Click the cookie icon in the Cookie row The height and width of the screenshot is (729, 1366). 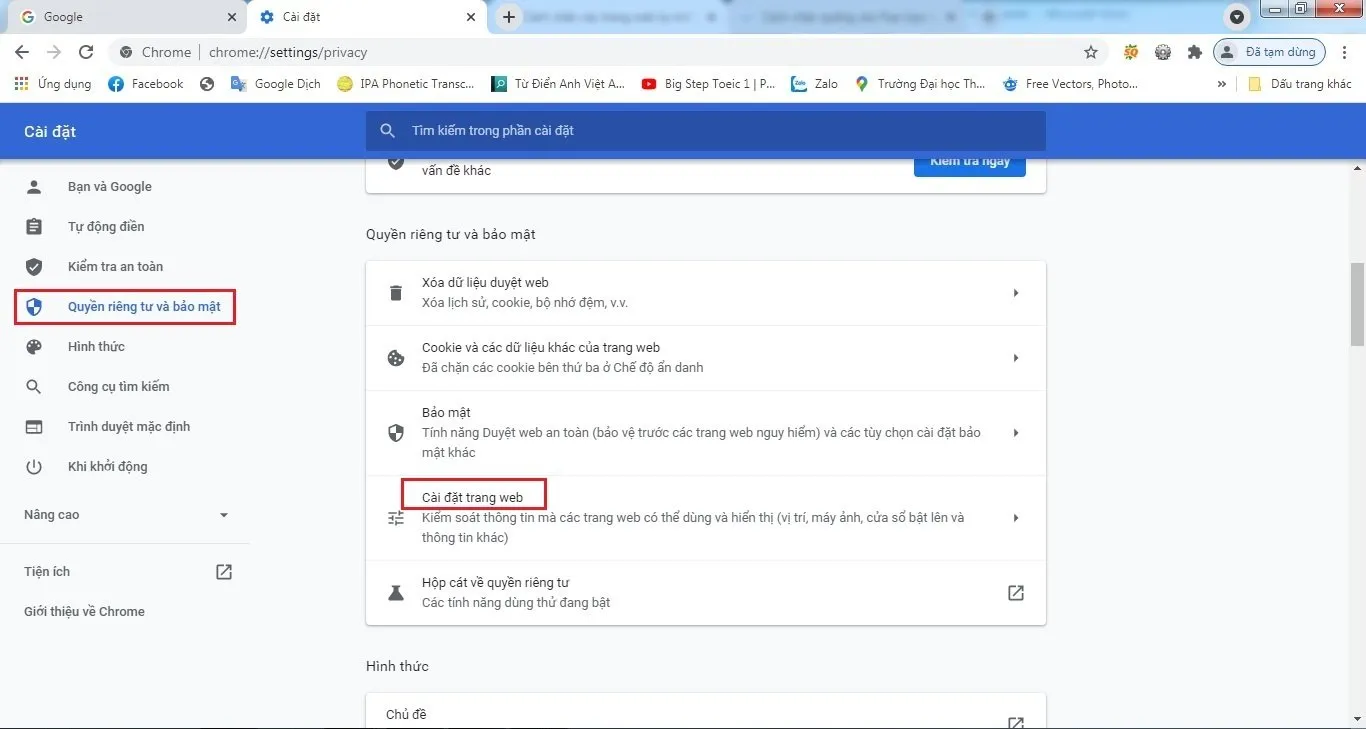coord(396,358)
